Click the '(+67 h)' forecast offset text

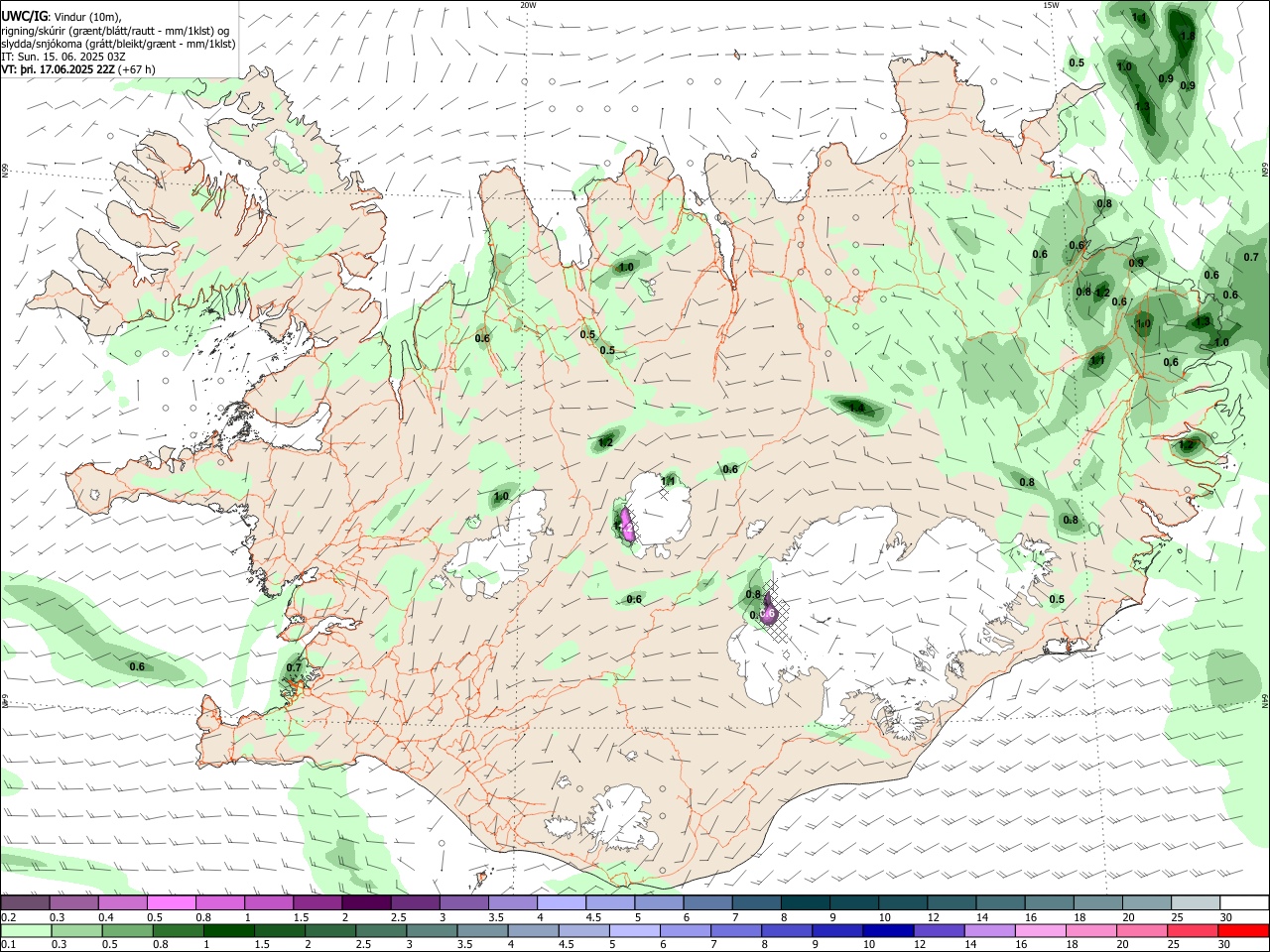point(137,69)
